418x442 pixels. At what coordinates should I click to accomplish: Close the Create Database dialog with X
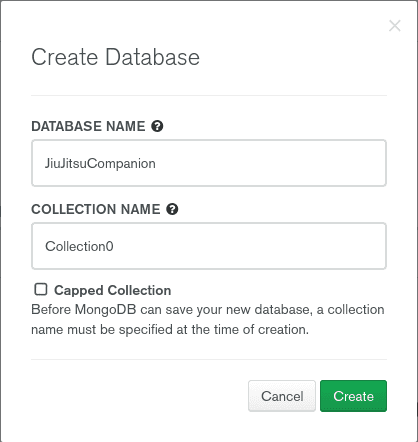click(x=395, y=26)
